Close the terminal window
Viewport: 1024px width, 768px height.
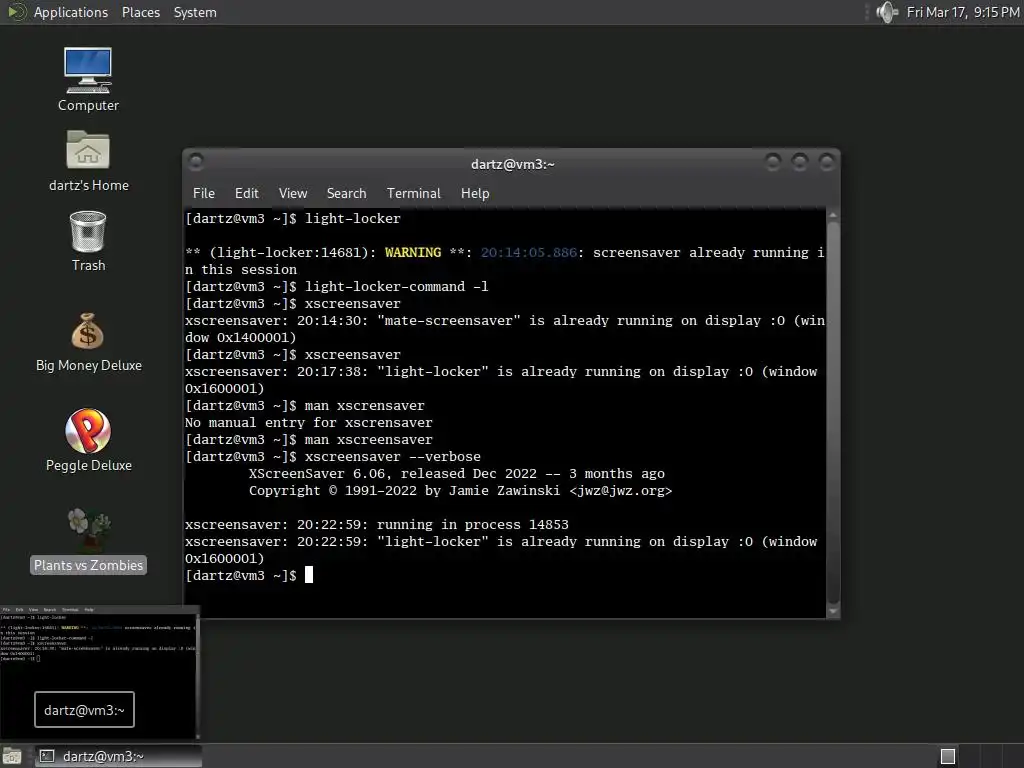[x=826, y=161]
